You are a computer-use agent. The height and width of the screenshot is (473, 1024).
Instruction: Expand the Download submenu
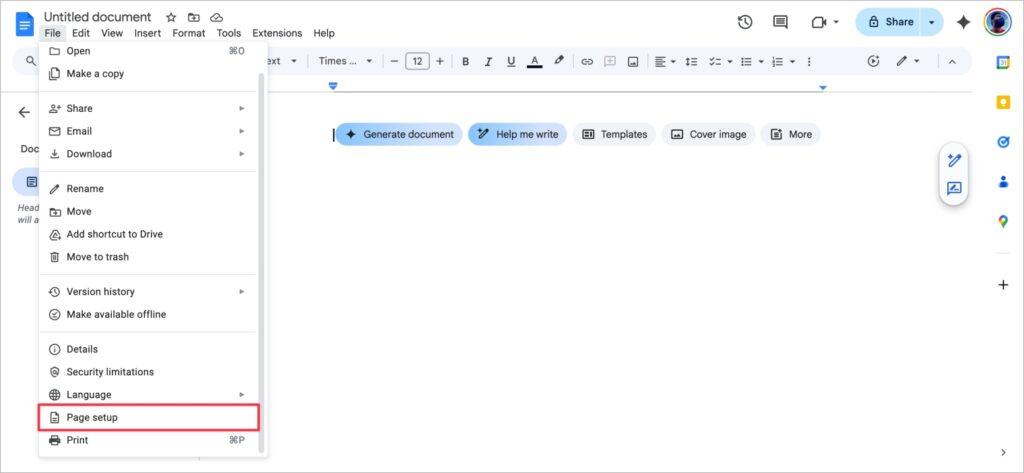tap(149, 154)
